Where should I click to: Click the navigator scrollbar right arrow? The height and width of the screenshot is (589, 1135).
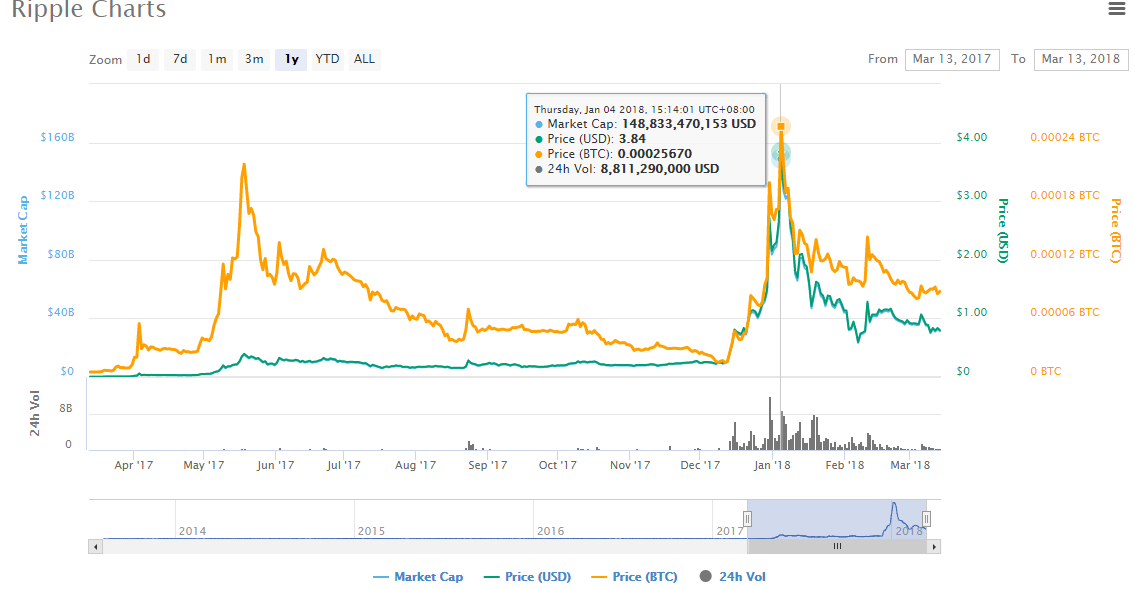coord(934,547)
